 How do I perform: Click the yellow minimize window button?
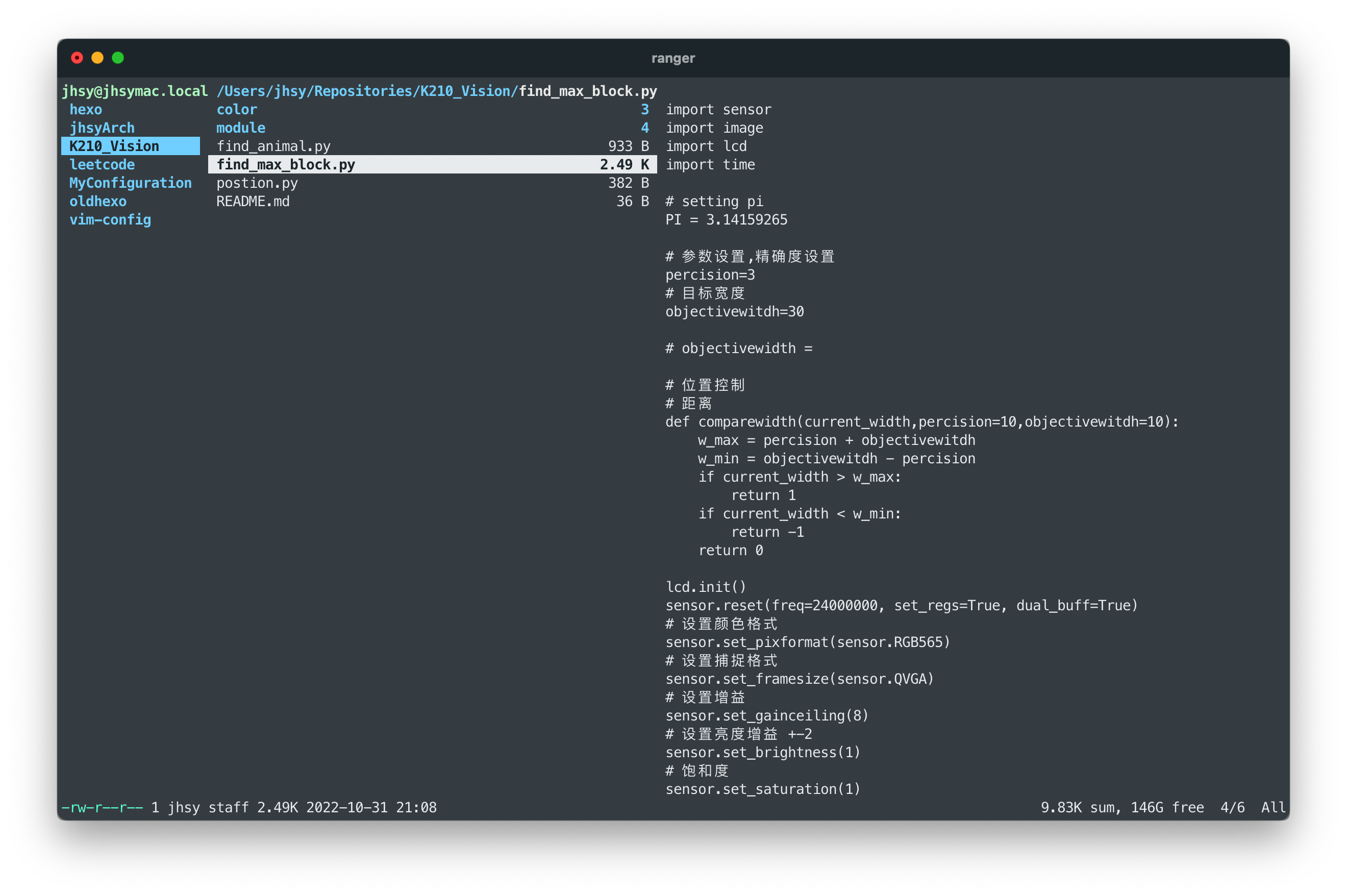tap(97, 58)
